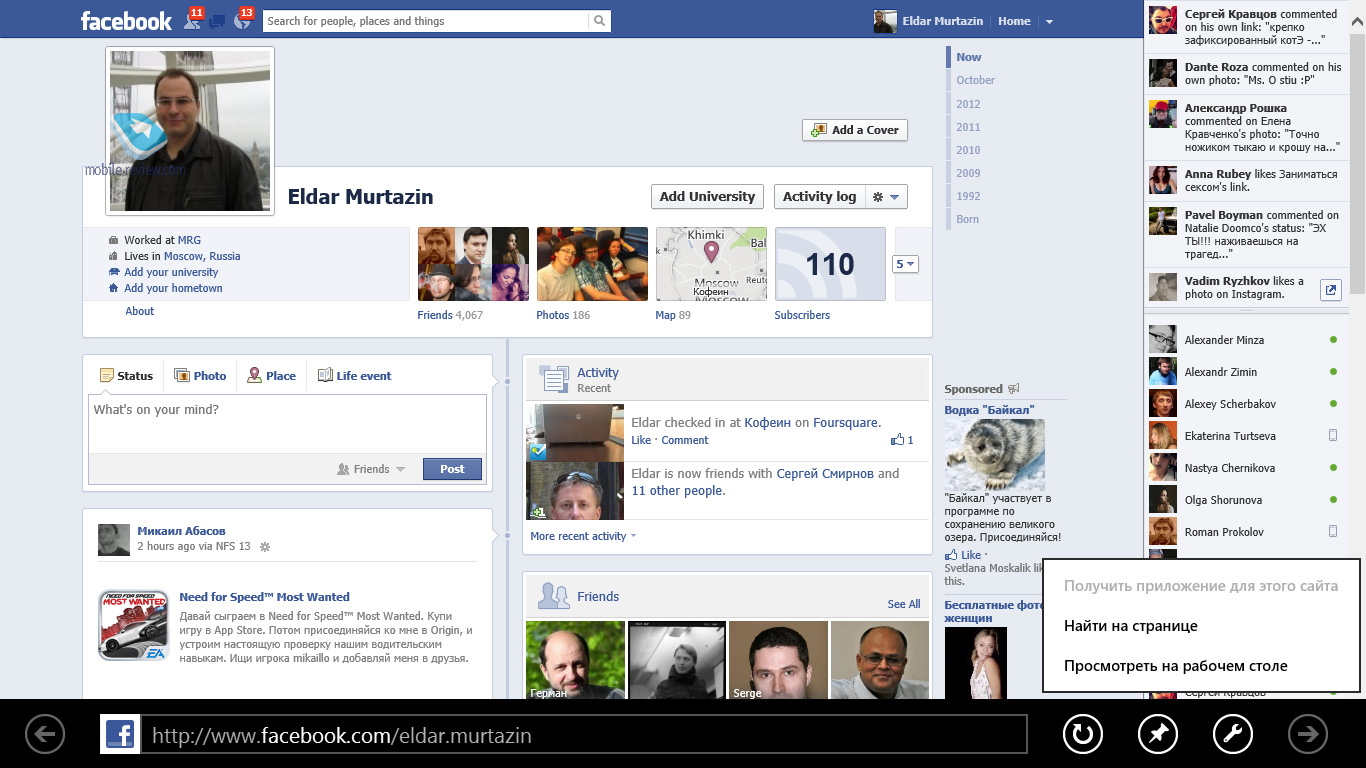
Task: Click the Add your hometown link
Action: pos(173,288)
